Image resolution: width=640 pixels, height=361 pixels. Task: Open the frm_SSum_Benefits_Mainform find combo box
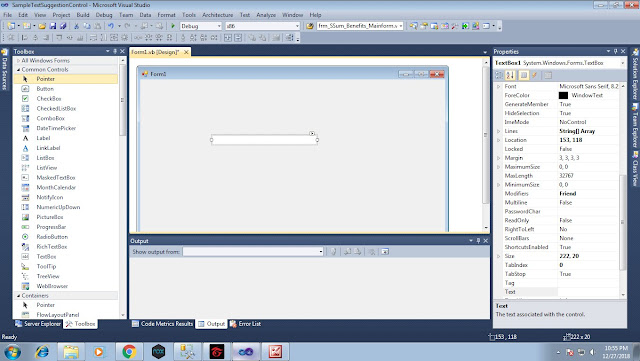coord(360,26)
